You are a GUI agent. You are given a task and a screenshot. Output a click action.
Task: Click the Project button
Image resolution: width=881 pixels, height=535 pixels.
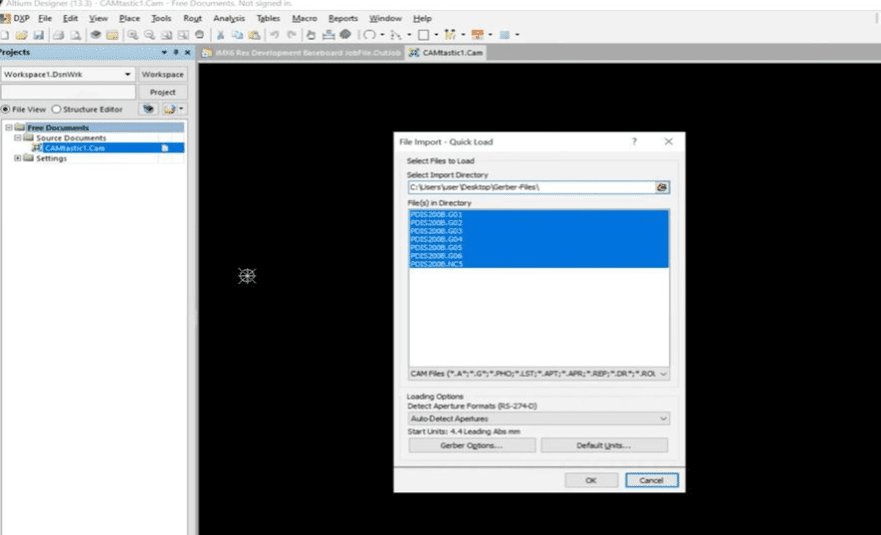tap(162, 92)
